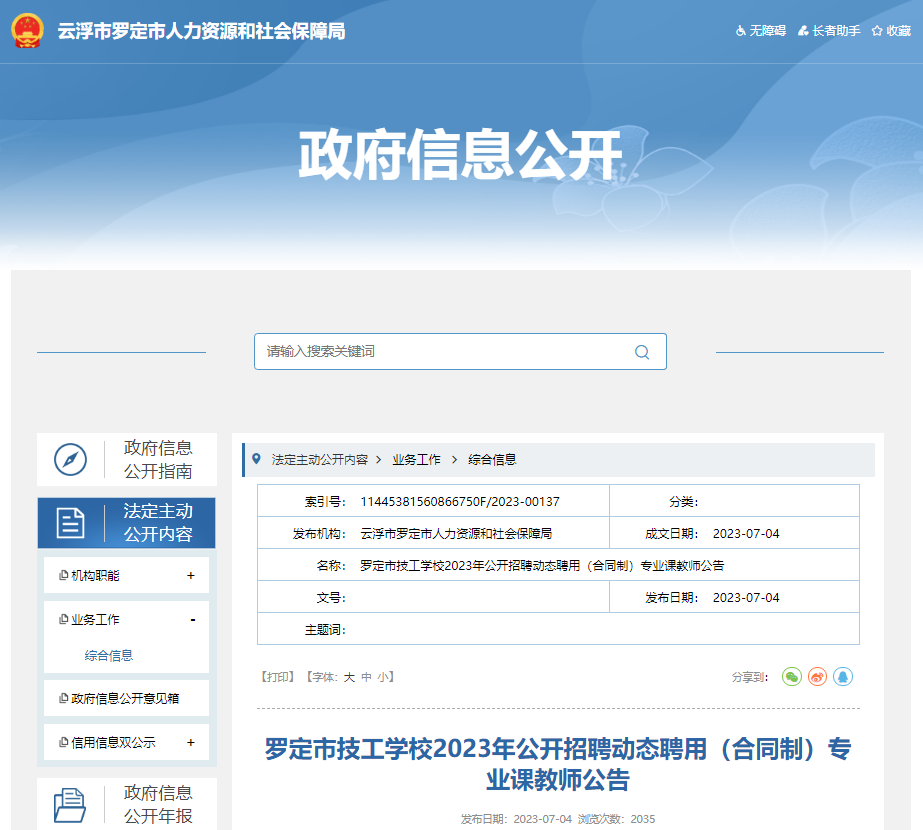Click the national emblem logo
The image size is (923, 830).
(x=28, y=30)
